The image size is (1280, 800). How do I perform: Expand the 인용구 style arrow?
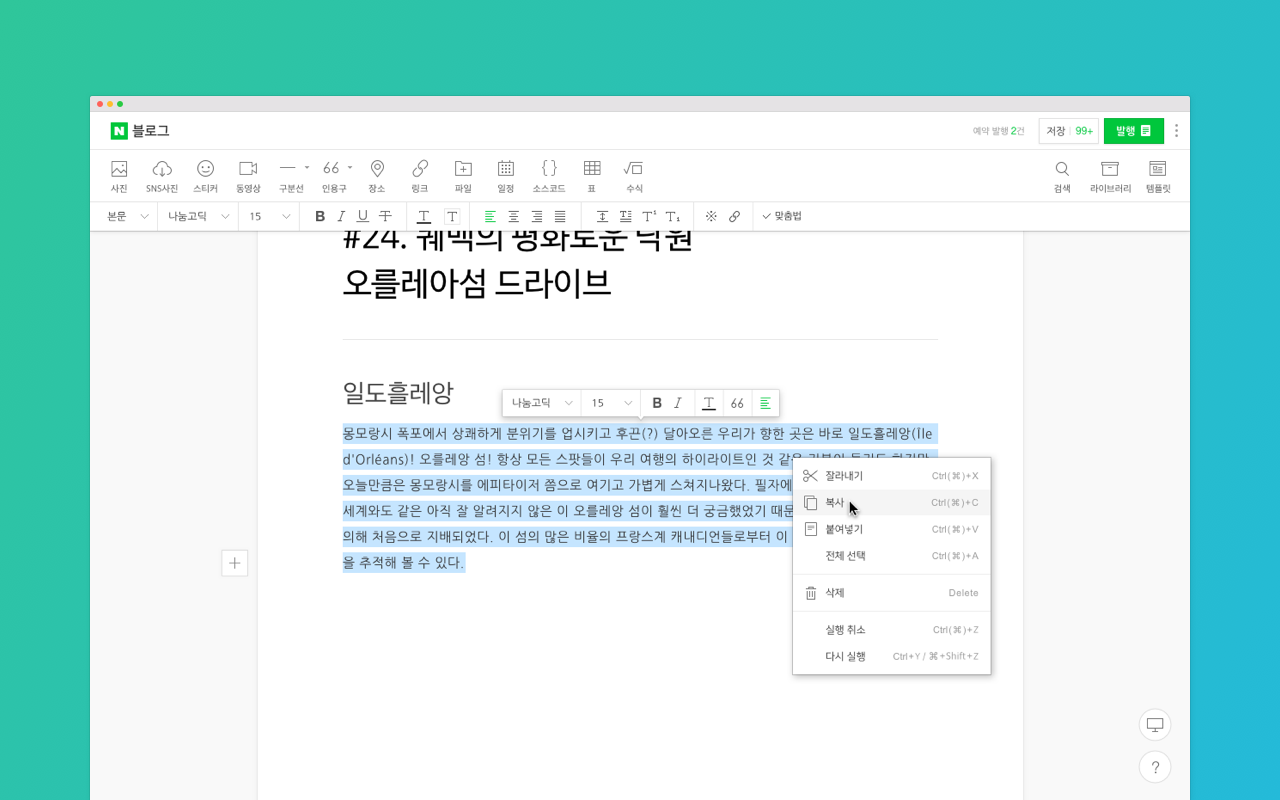coord(350,168)
